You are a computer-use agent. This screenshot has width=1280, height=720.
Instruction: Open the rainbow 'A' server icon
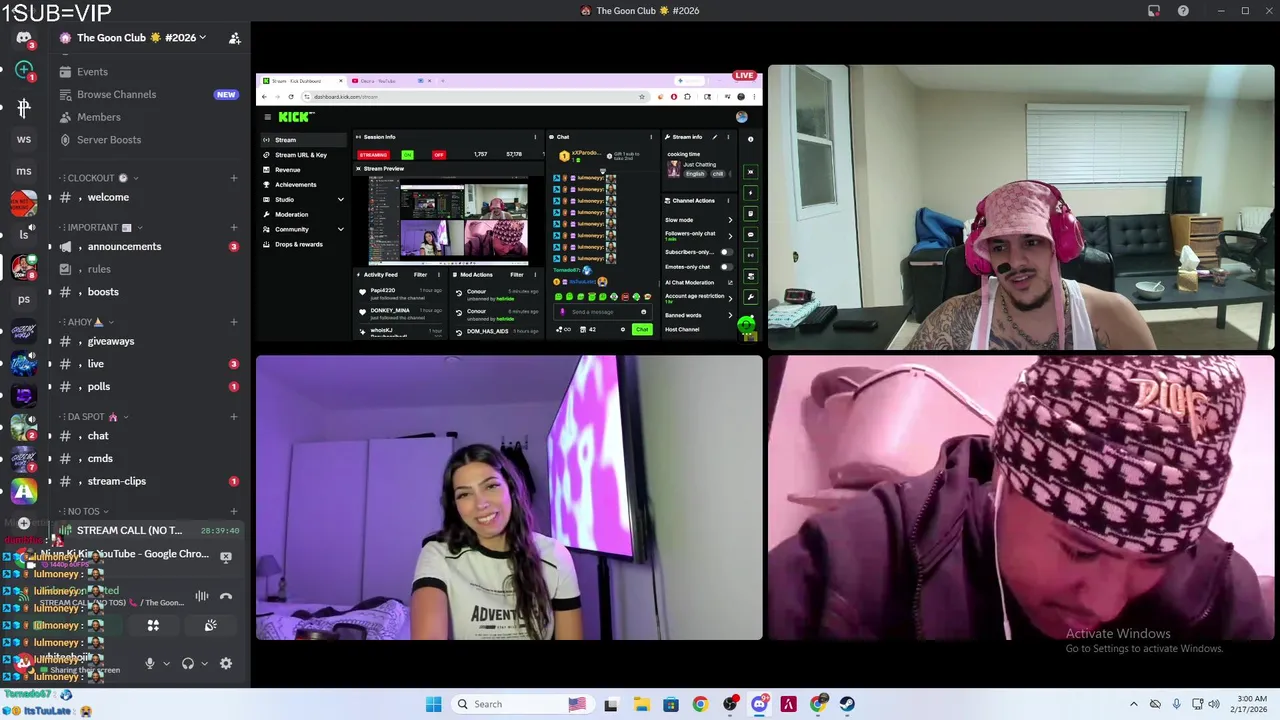click(24, 491)
